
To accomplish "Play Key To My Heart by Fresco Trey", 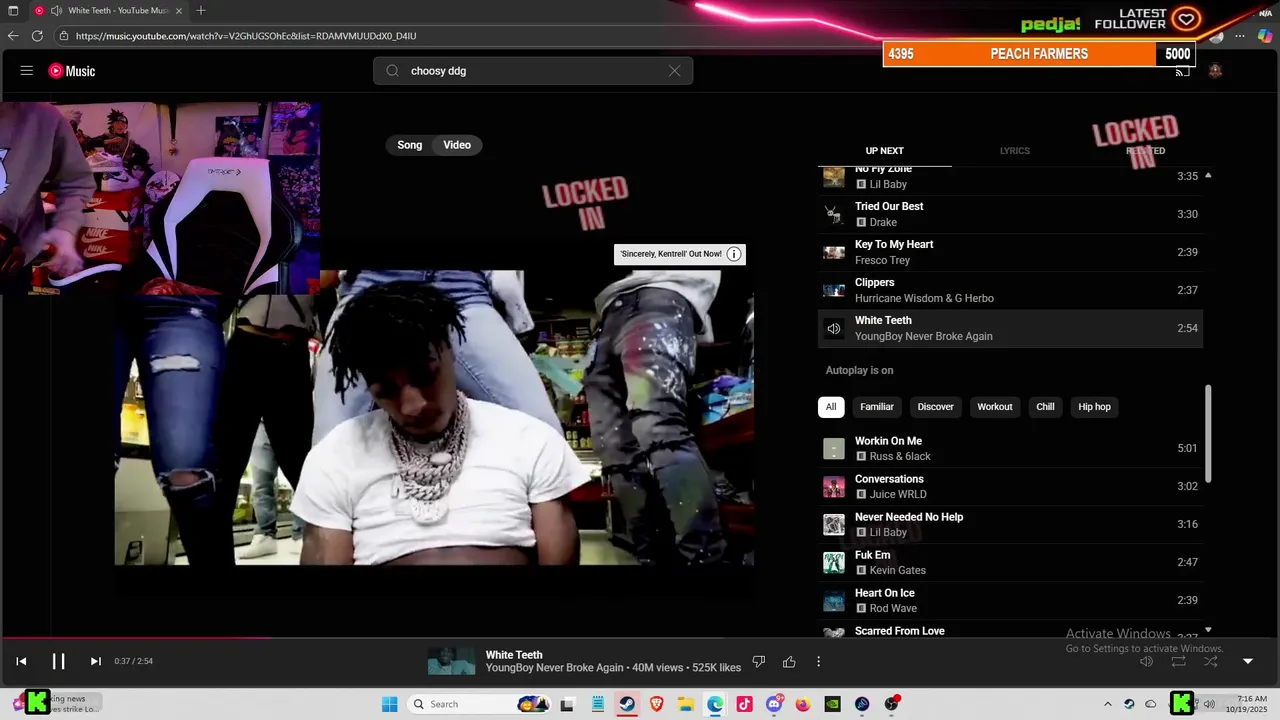I will pyautogui.click(x=1010, y=252).
